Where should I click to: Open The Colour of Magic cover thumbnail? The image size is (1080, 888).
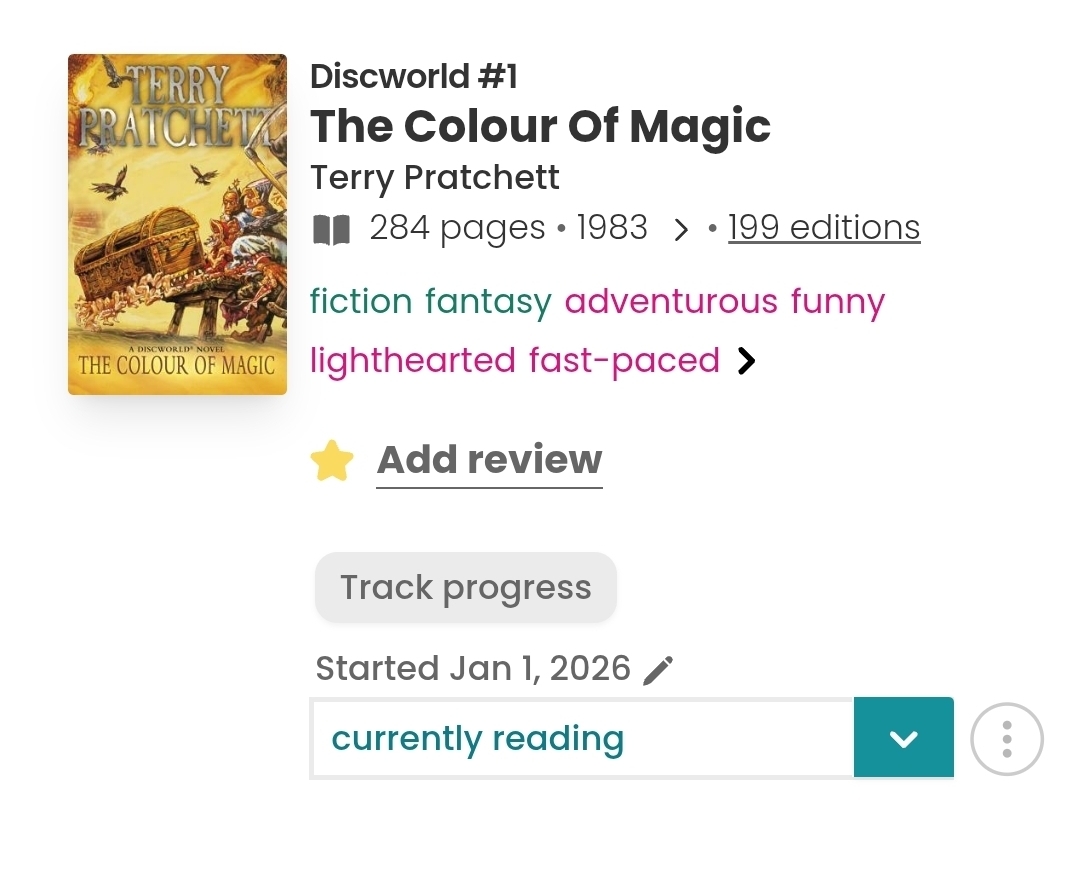(x=177, y=224)
